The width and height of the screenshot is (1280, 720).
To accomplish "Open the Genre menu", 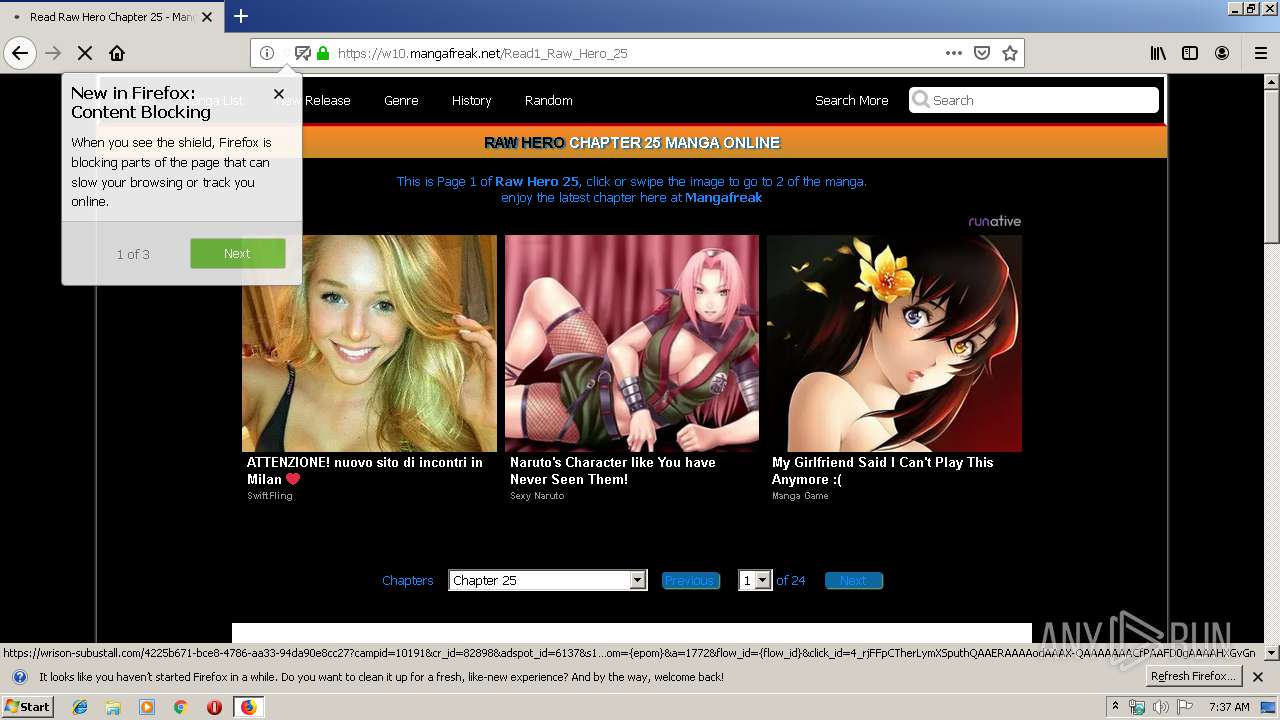I will tap(401, 100).
